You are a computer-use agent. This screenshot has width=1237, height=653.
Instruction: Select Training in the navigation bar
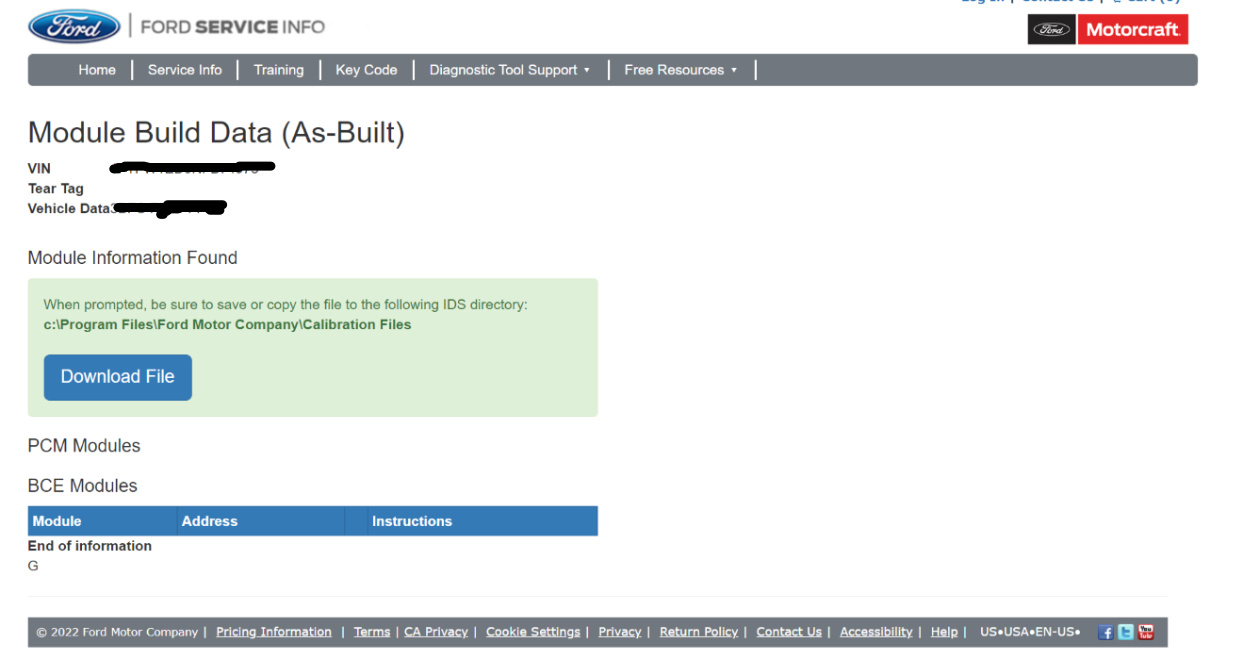tap(278, 70)
